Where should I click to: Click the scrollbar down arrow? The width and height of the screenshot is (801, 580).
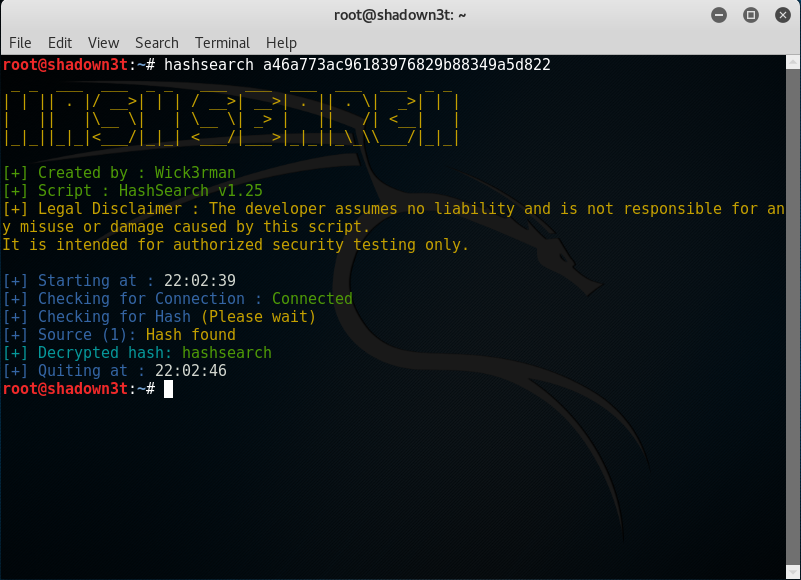[793, 572]
